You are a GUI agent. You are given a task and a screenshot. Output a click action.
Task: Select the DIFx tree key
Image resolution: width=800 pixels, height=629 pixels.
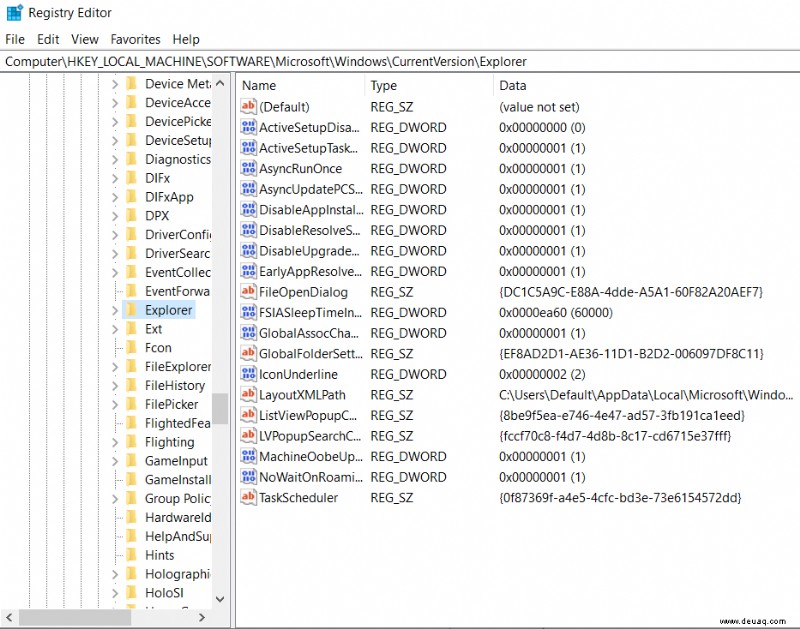tap(157, 178)
